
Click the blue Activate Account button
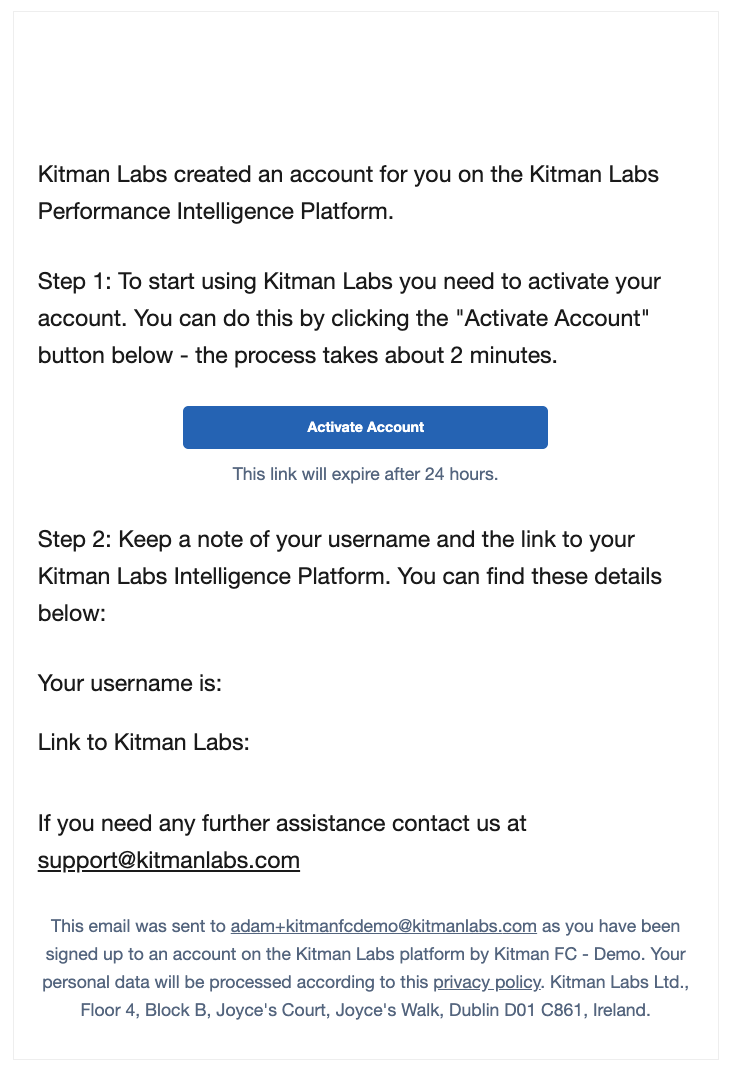click(x=365, y=427)
